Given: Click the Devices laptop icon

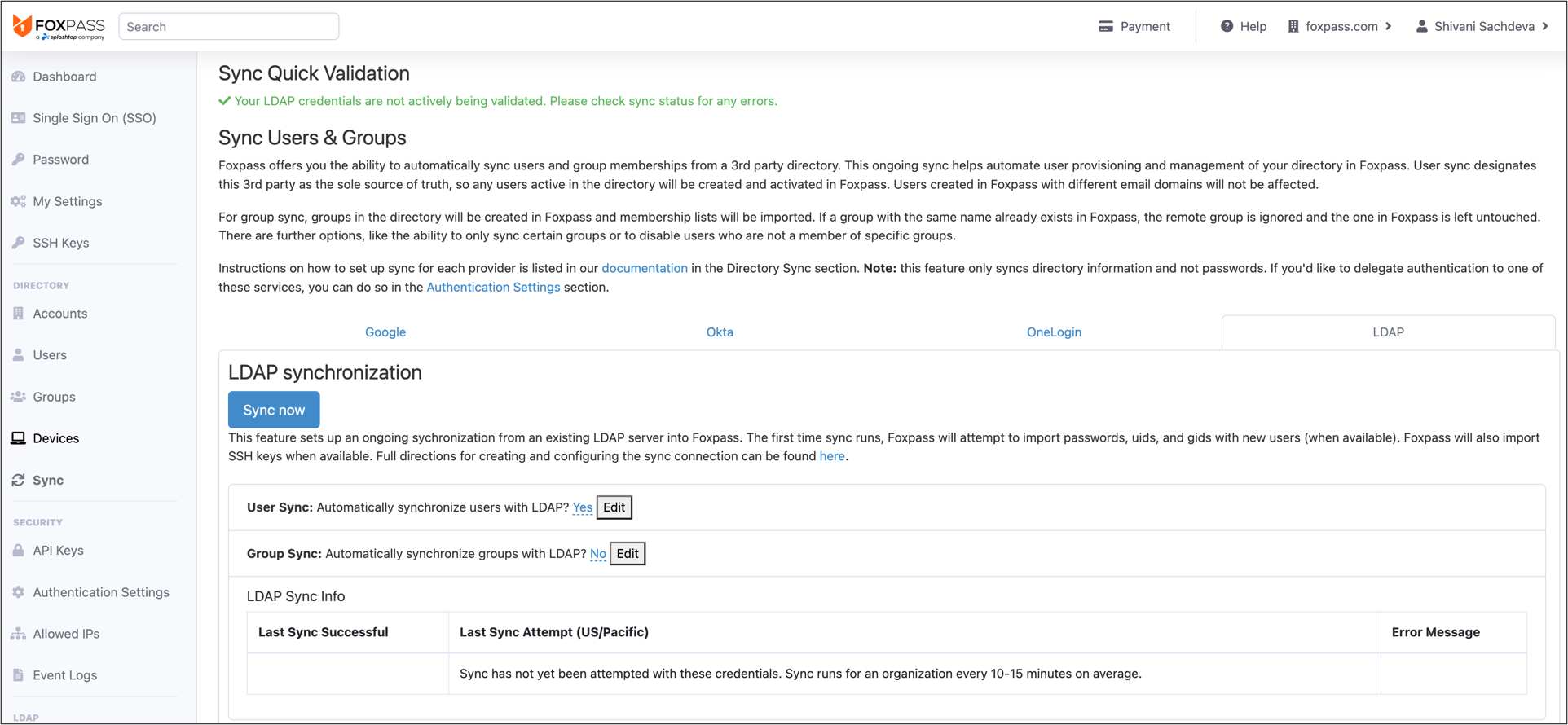Looking at the screenshot, I should (18, 438).
